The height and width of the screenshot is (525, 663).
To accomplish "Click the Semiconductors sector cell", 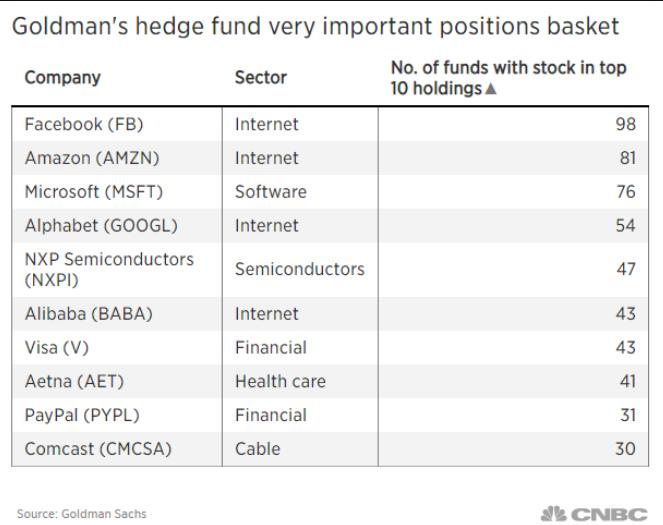I will [x=300, y=270].
